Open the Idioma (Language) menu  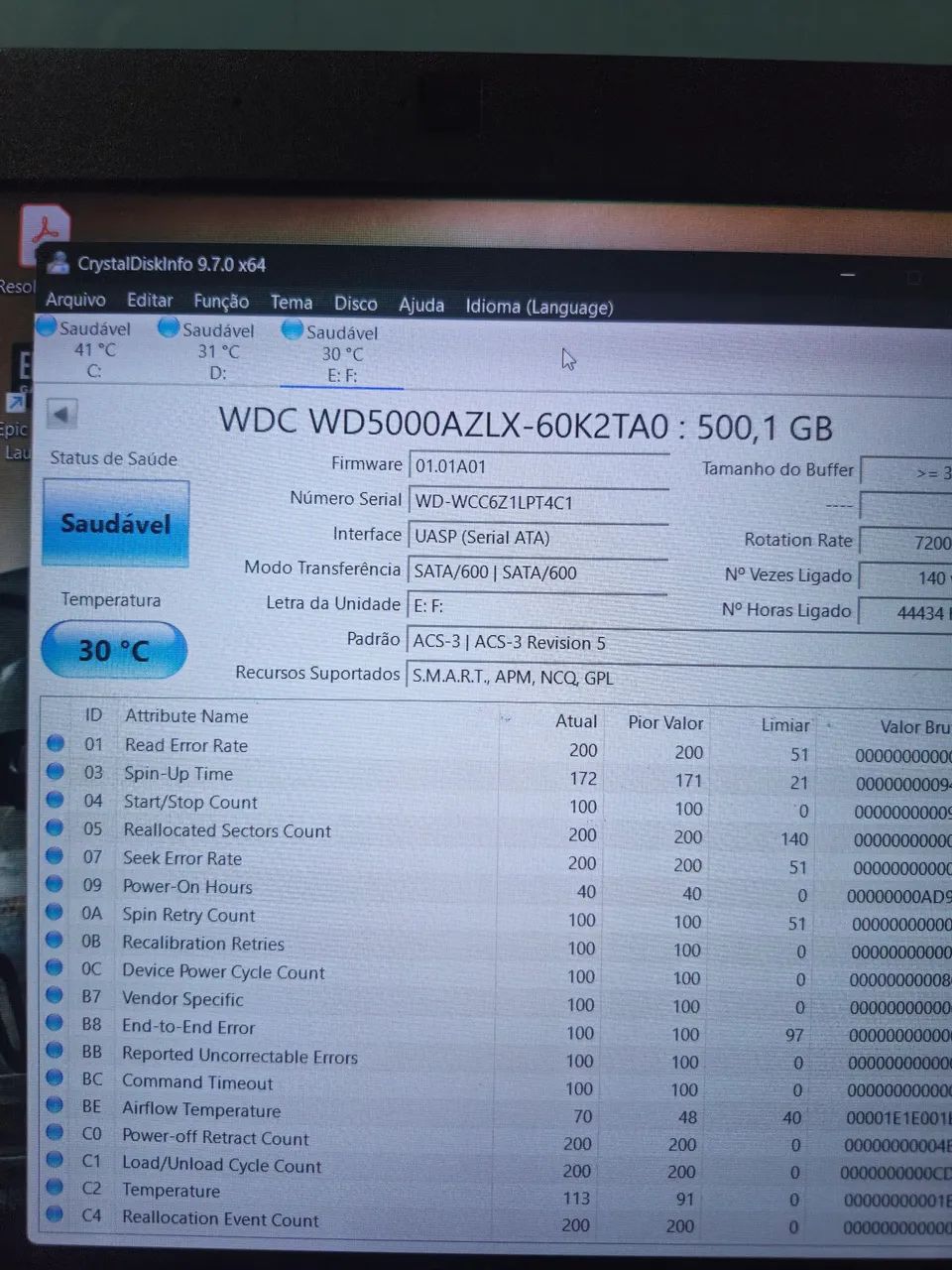(x=539, y=307)
